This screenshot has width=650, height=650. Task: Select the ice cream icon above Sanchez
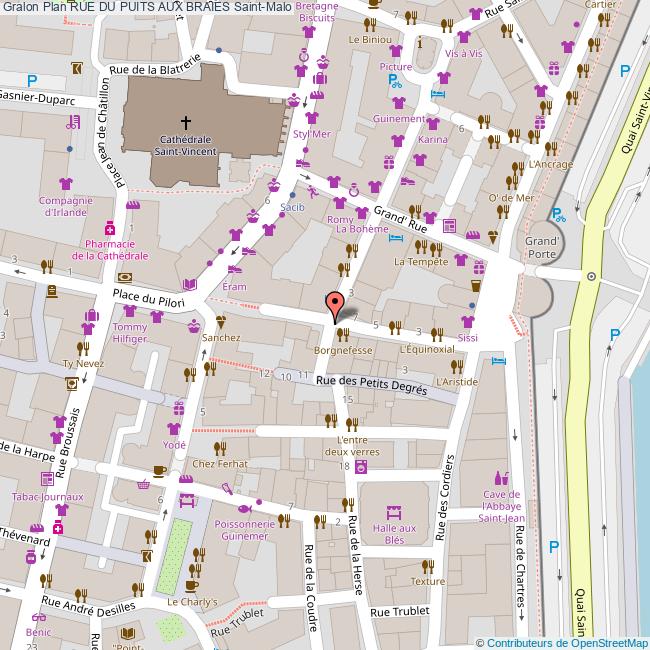point(220,322)
